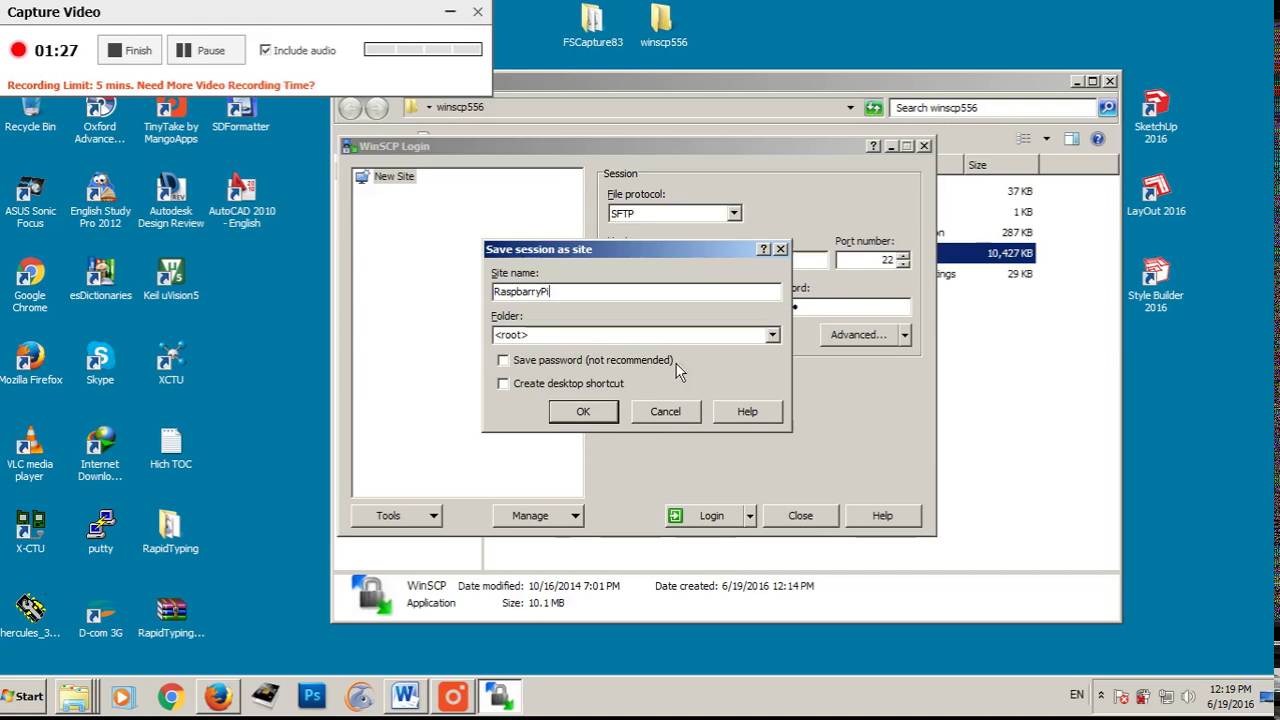Click Explorer help question mark icon

(1098, 139)
